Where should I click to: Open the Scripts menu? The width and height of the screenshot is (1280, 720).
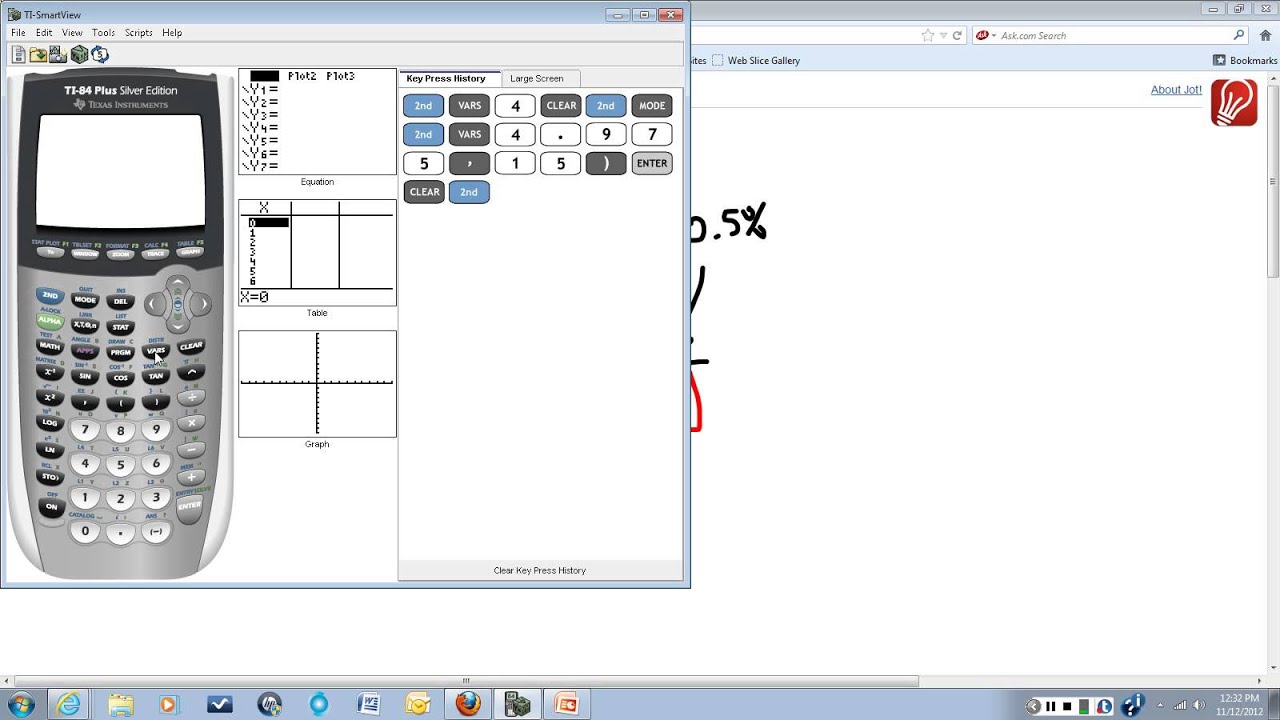coord(138,33)
